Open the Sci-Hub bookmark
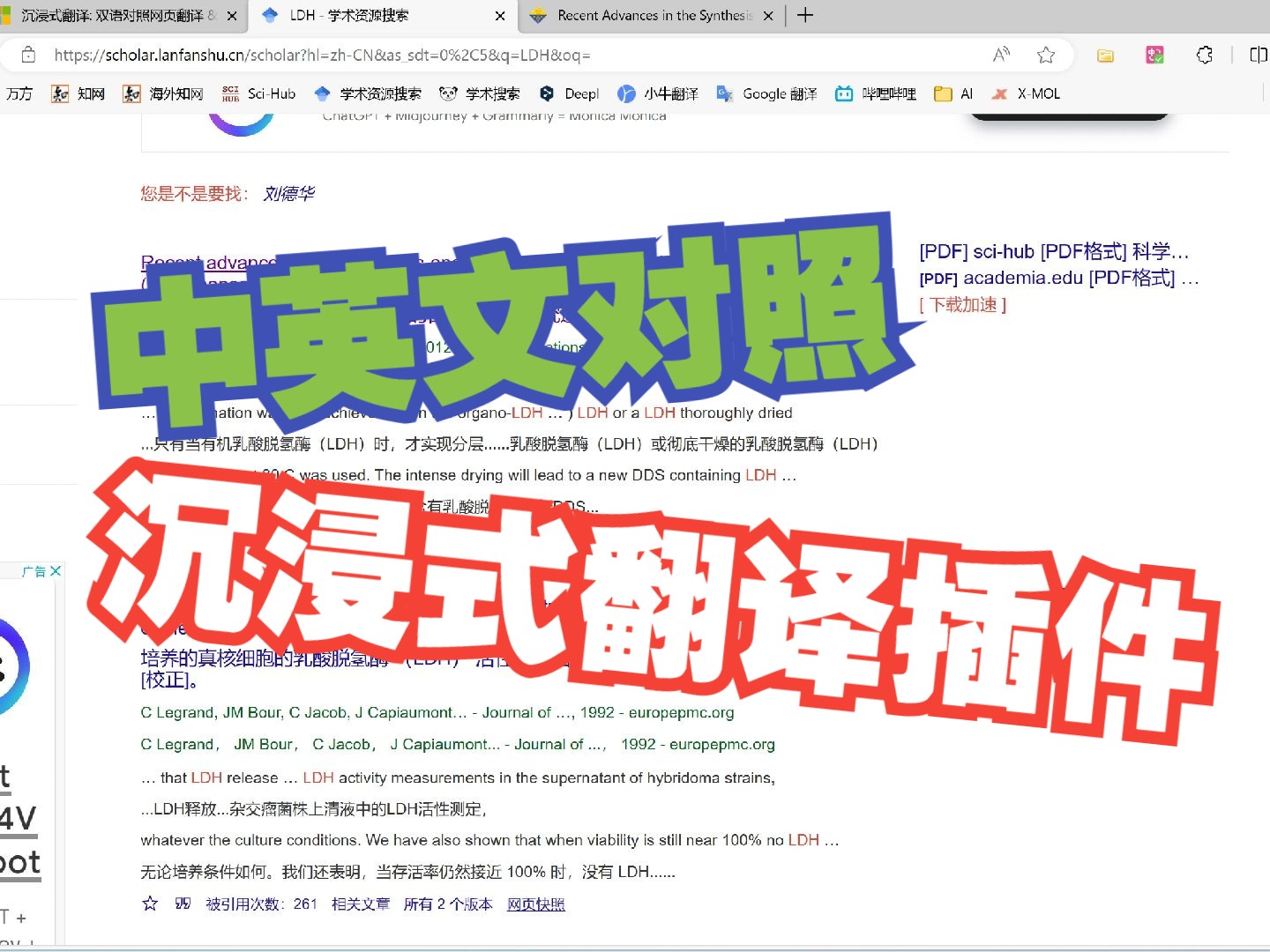Image resolution: width=1270 pixels, height=952 pixels. click(258, 93)
